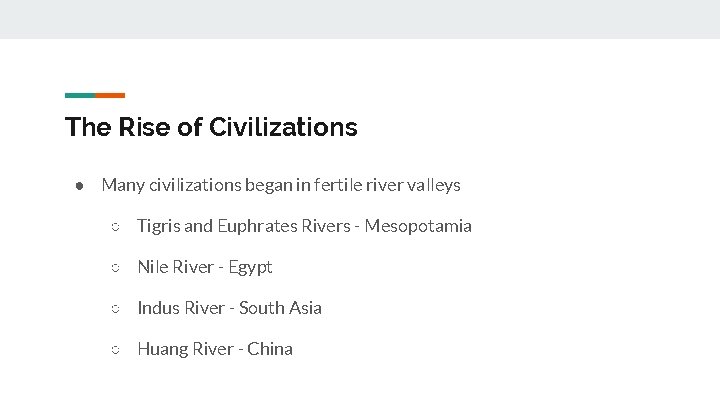Click the solid bullet before 'Many civilizations'
The height and width of the screenshot is (405, 720).
pyautogui.click(x=79, y=186)
